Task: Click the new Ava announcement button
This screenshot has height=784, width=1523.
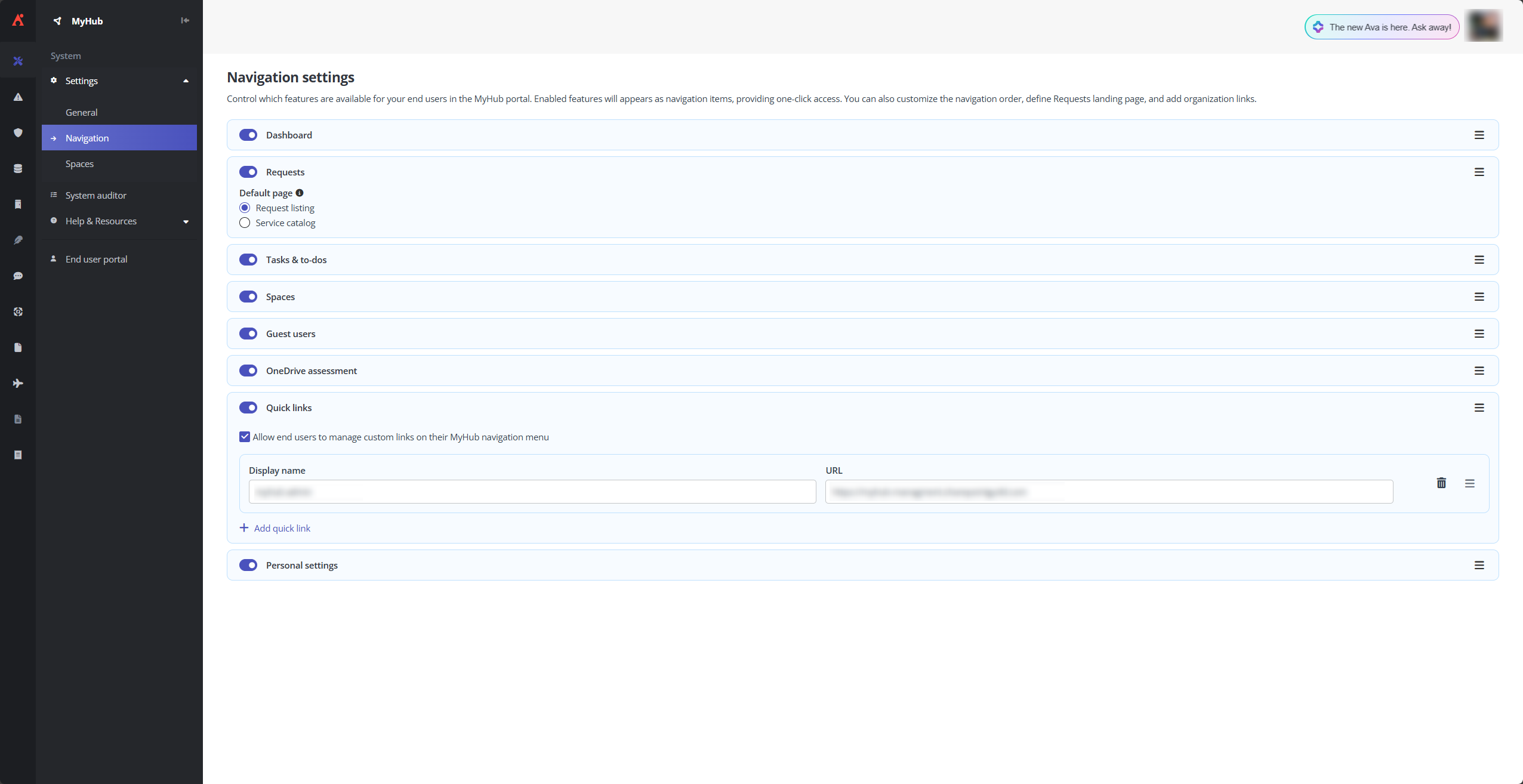Action: tap(1382, 27)
